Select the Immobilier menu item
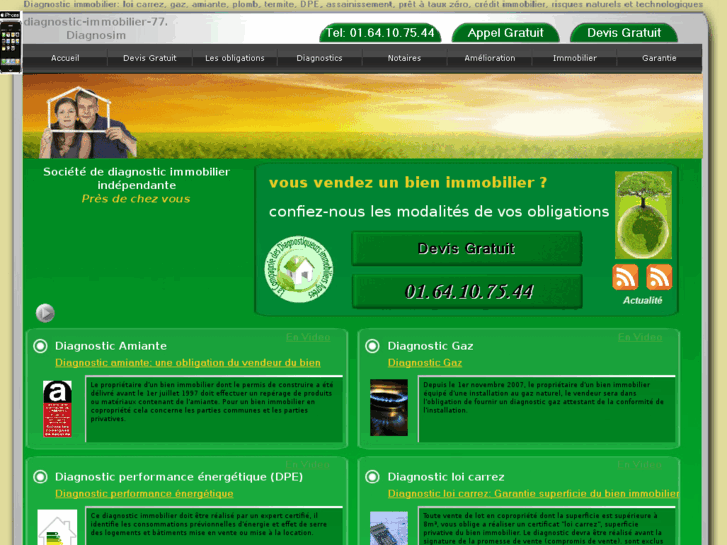 point(574,58)
